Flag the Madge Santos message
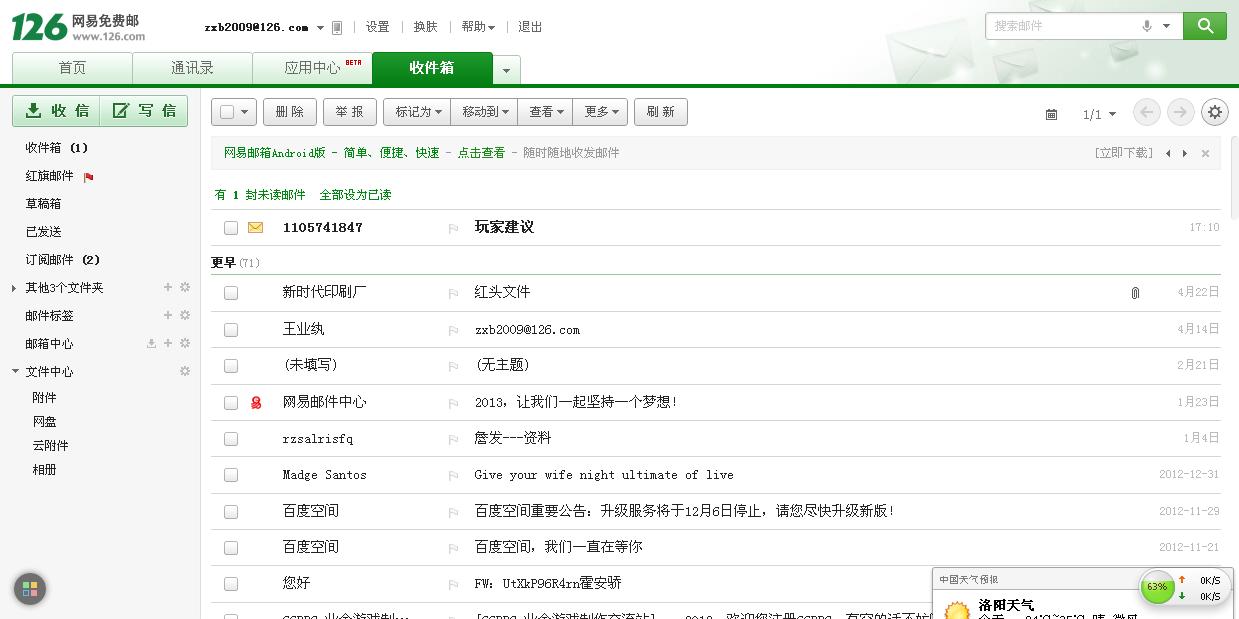Viewport: 1239px width, 619px height. [453, 476]
